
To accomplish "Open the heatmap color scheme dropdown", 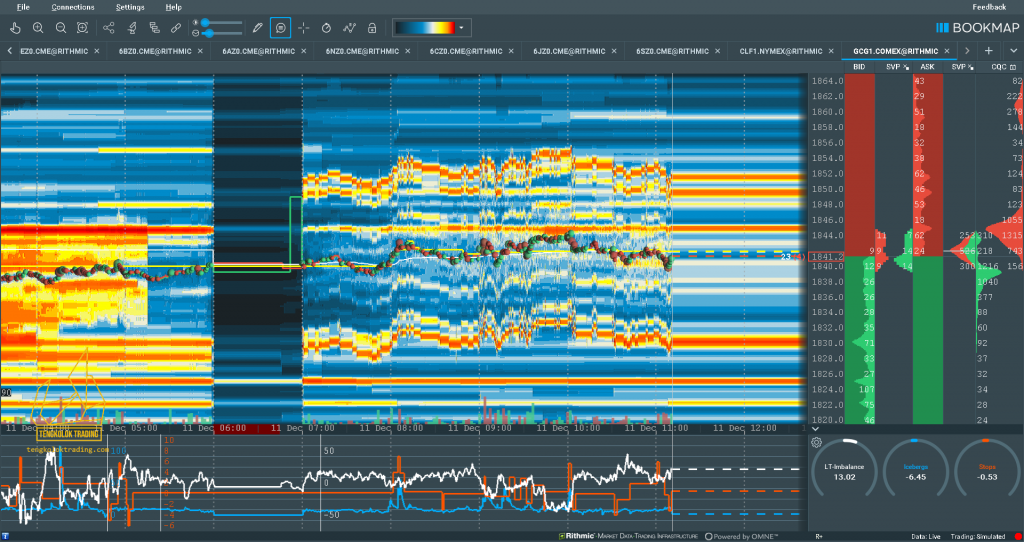I will pyautogui.click(x=462, y=28).
